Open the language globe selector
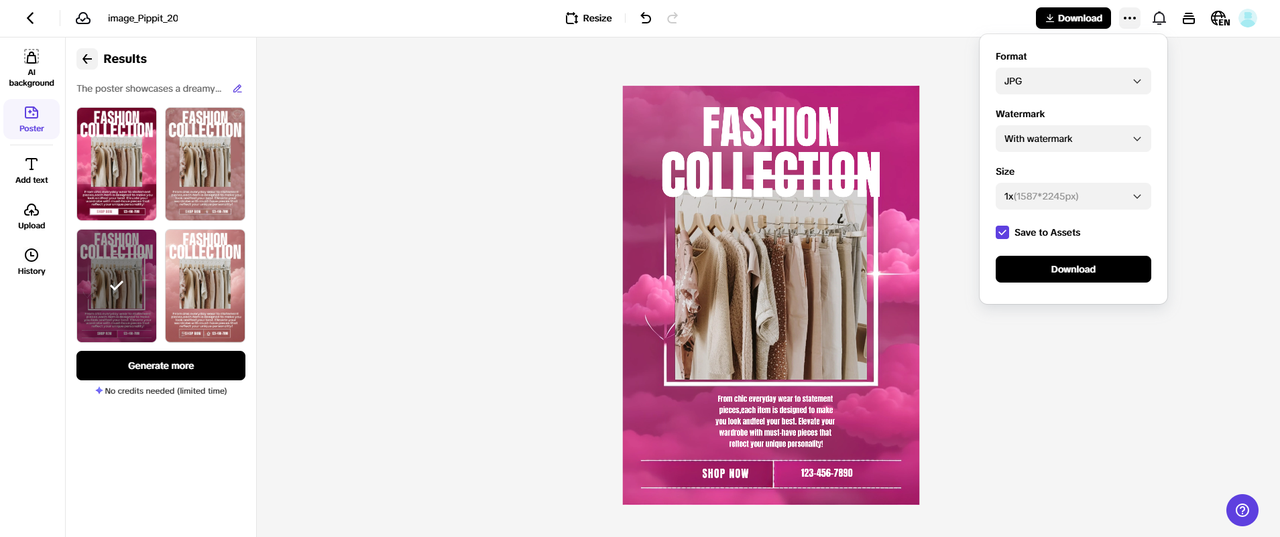The height and width of the screenshot is (537, 1280). coord(1219,18)
